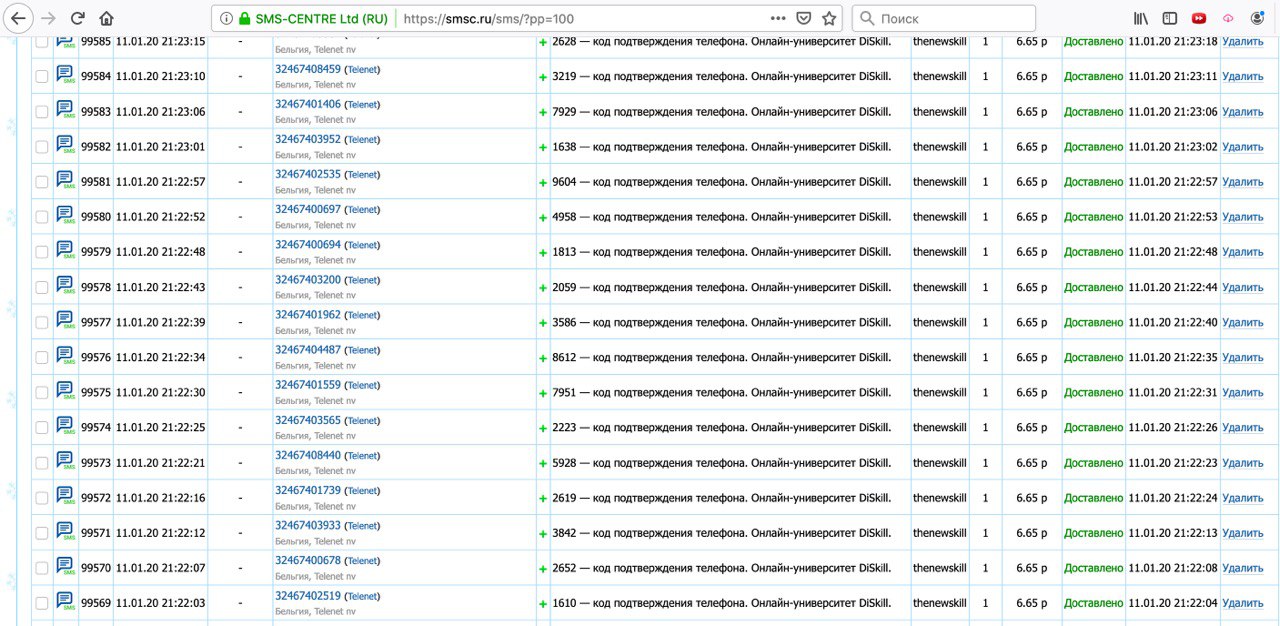
Task: Expand the 3586 code message plus sign
Action: pos(543,323)
